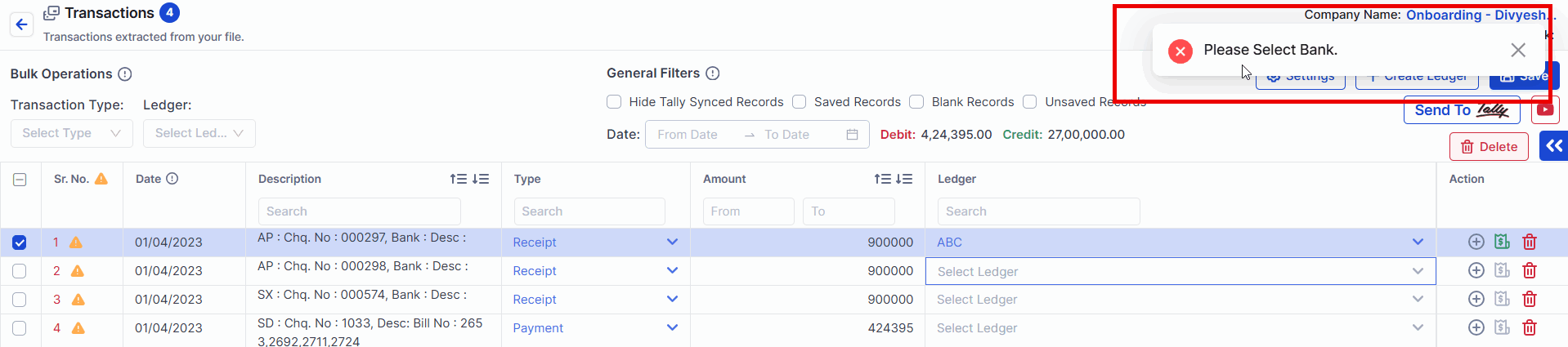The width and height of the screenshot is (1568, 347).
Task: Click the Date column info icon
Action: point(172,179)
